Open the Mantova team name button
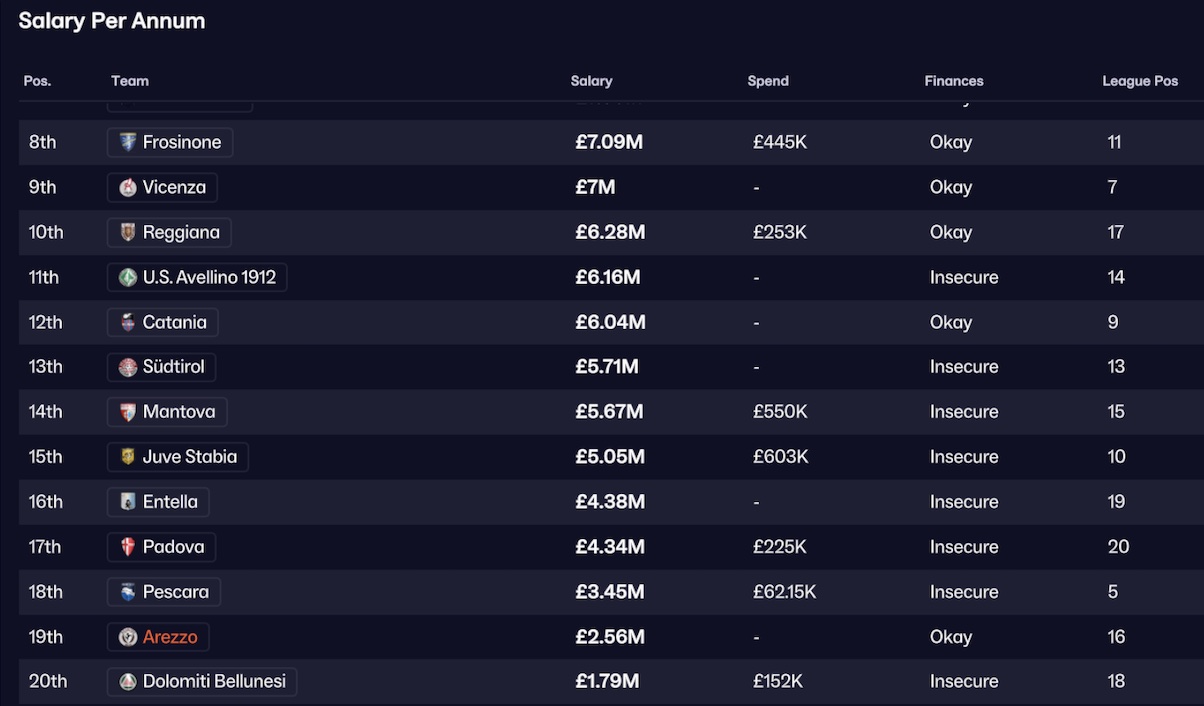Viewport: 1204px width, 706px height. tap(179, 412)
